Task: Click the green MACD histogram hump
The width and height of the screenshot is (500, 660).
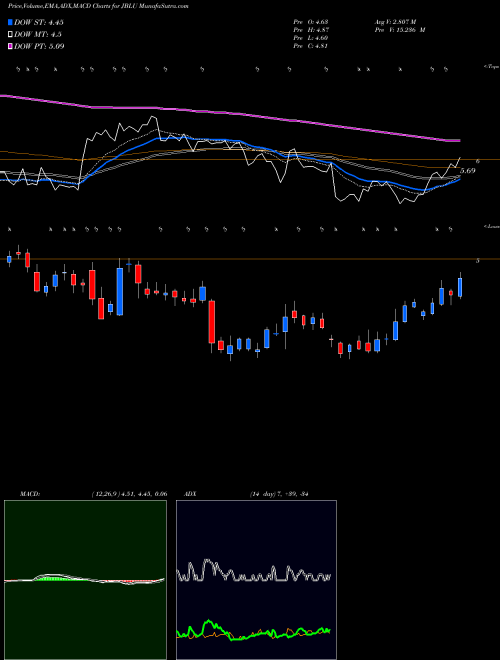Action: pyautogui.click(x=53, y=578)
